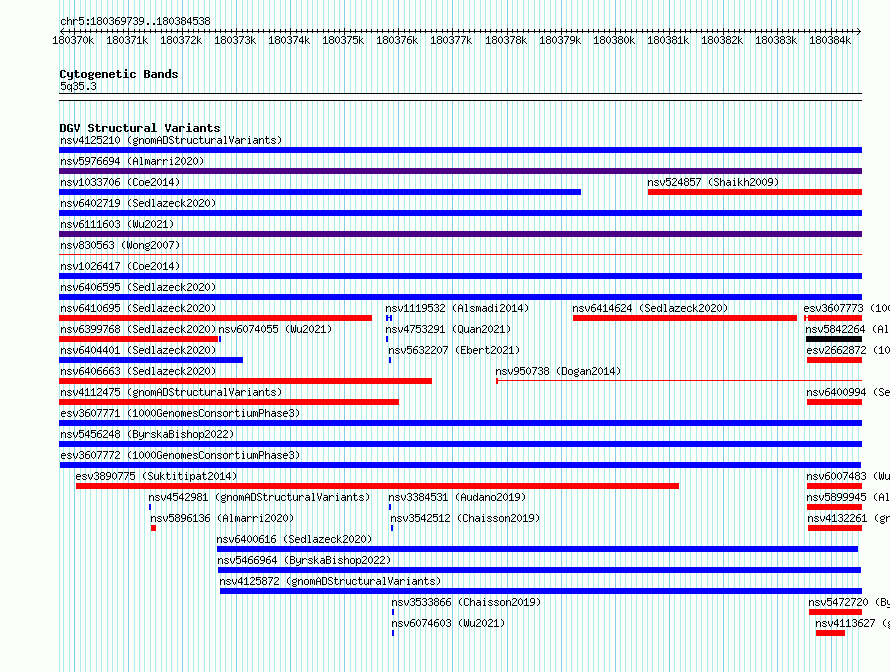This screenshot has width=890, height=672.
Task: Click the 5q35.3 cytogenetic band label
Action: (x=78, y=86)
